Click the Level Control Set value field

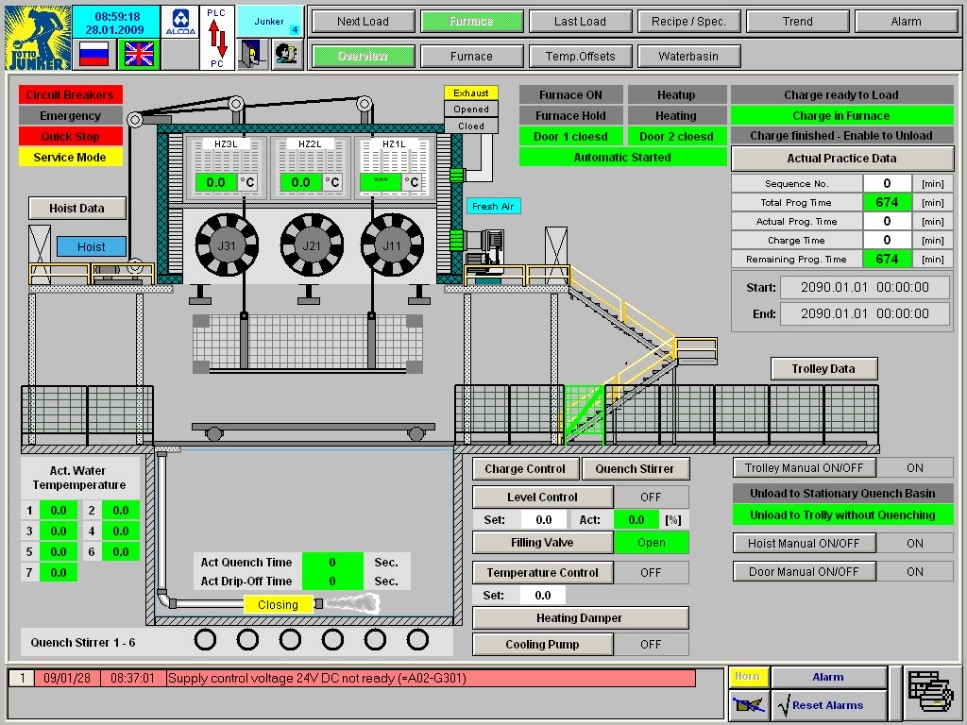[x=543, y=520]
